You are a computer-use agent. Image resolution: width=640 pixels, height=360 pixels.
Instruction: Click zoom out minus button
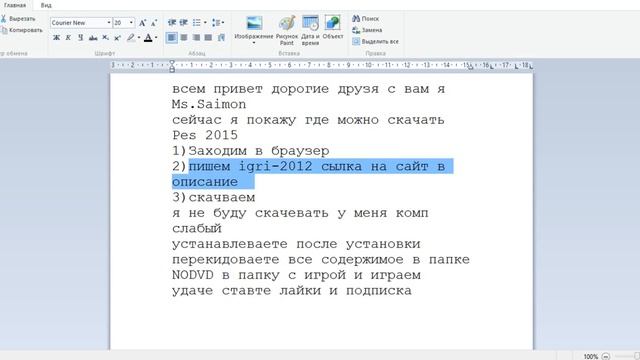606,356
